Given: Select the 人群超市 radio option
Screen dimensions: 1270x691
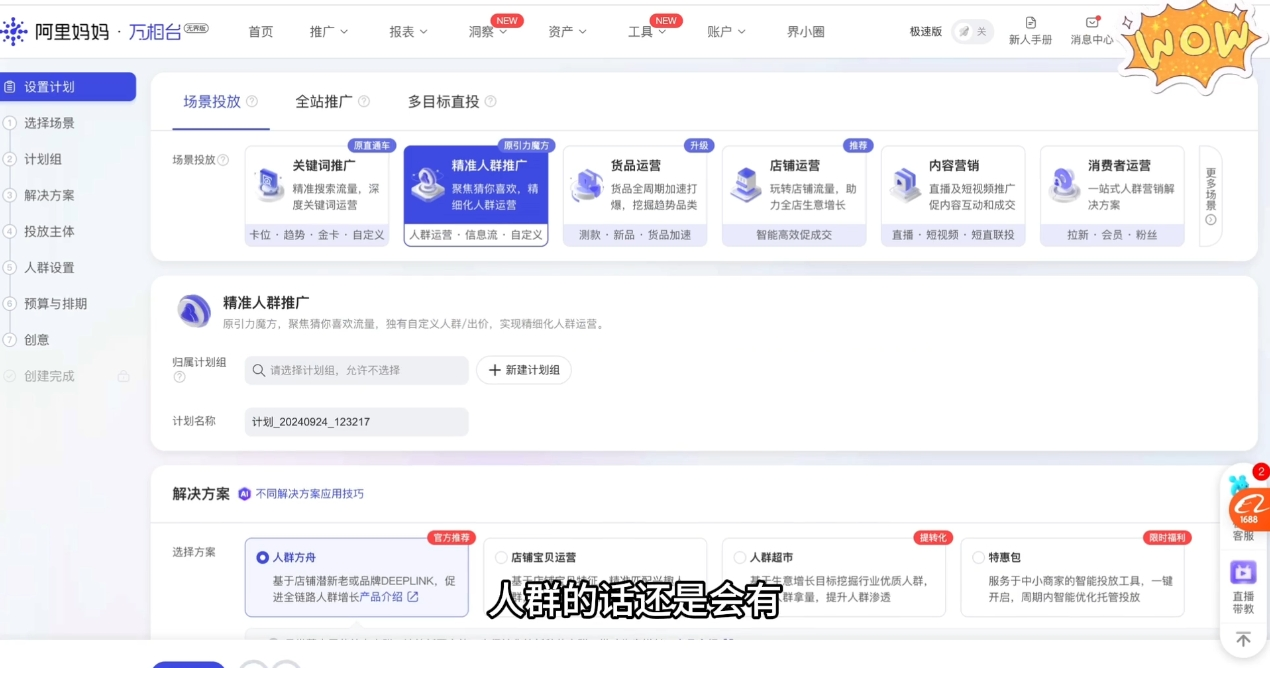Looking at the screenshot, I should (x=740, y=558).
